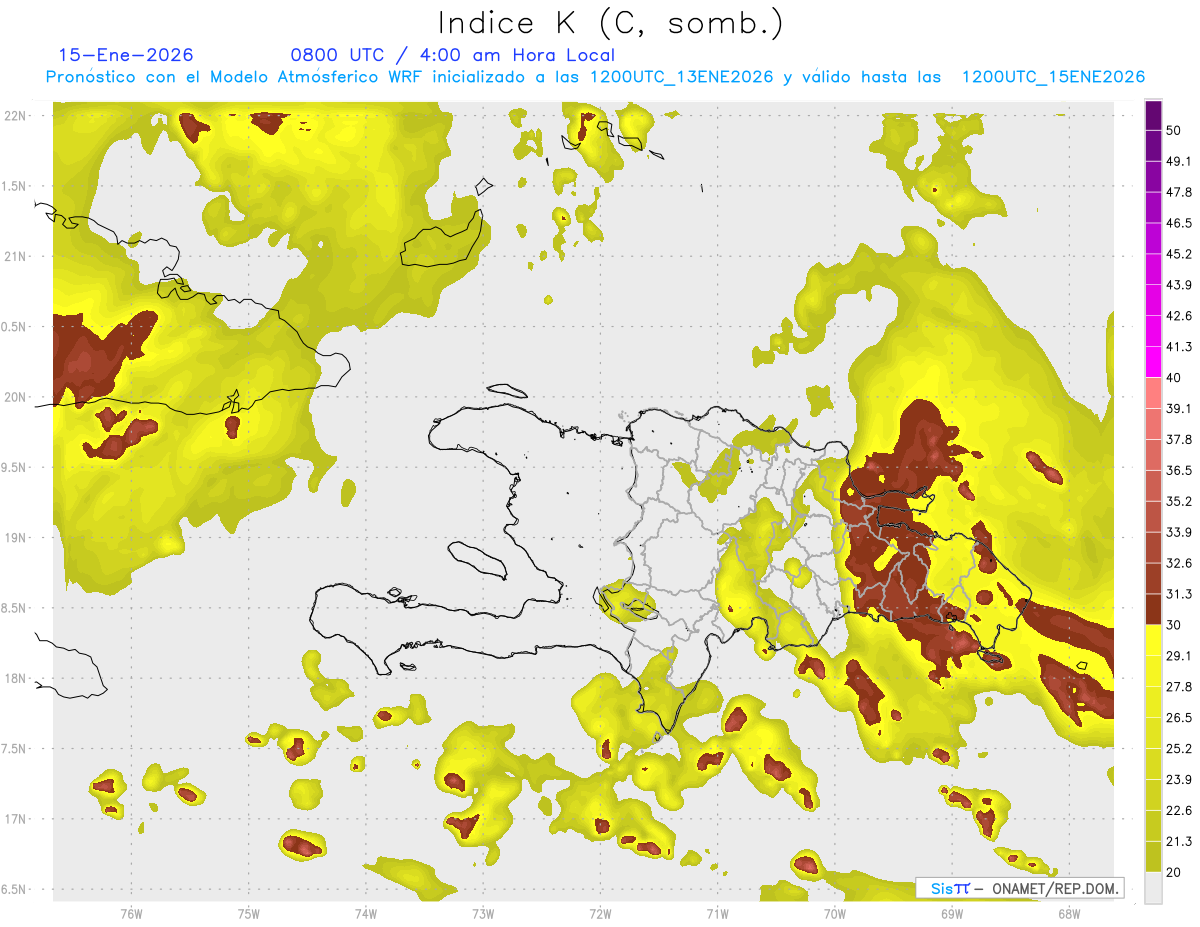Click the longitude label "75W"
Image resolution: width=1200 pixels, height=927 pixels.
point(248,913)
